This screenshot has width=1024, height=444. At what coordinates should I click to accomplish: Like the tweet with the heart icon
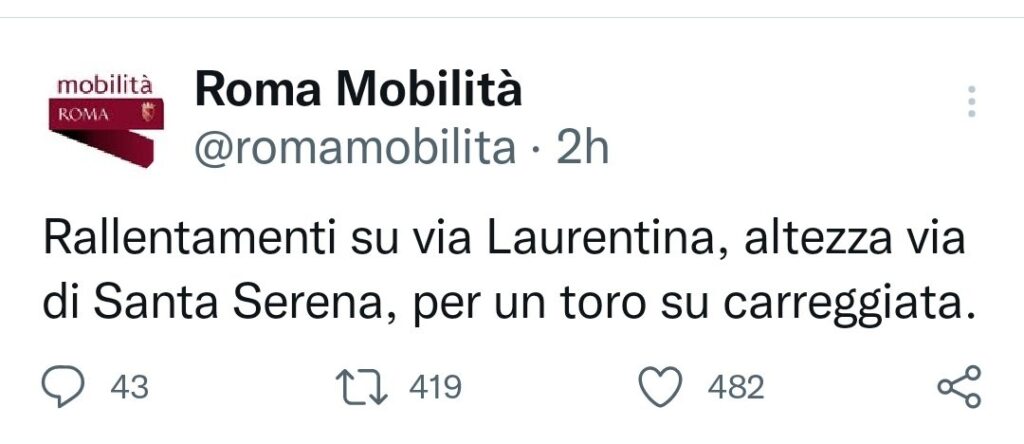(x=661, y=386)
